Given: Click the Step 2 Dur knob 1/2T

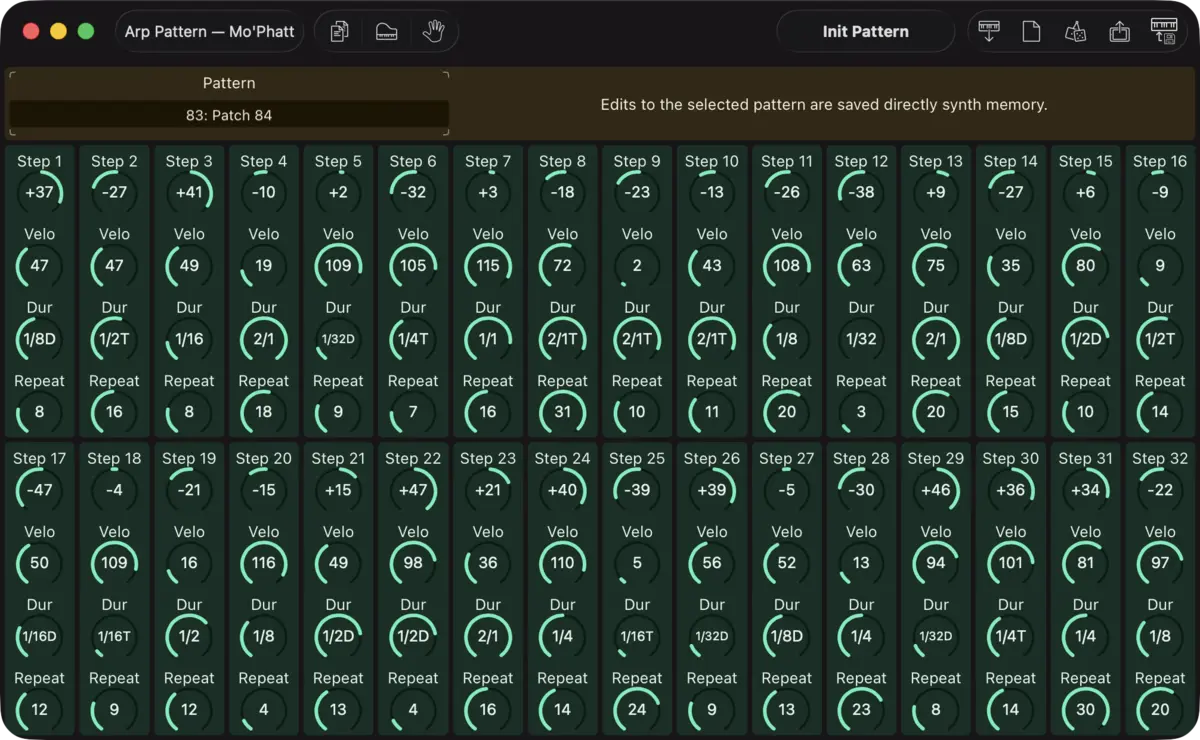Looking at the screenshot, I should (114, 339).
